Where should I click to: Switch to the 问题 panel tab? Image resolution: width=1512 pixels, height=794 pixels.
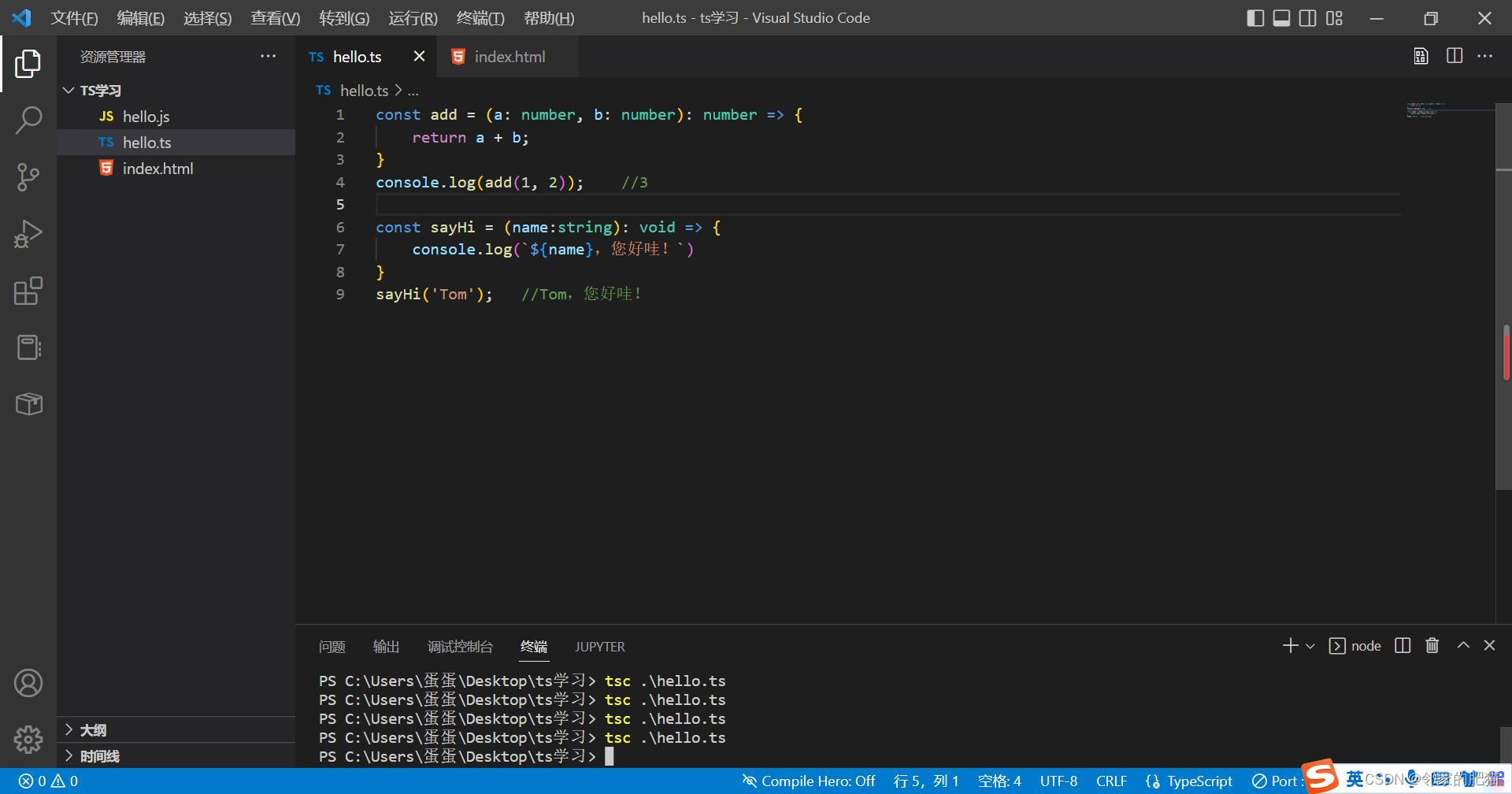332,647
